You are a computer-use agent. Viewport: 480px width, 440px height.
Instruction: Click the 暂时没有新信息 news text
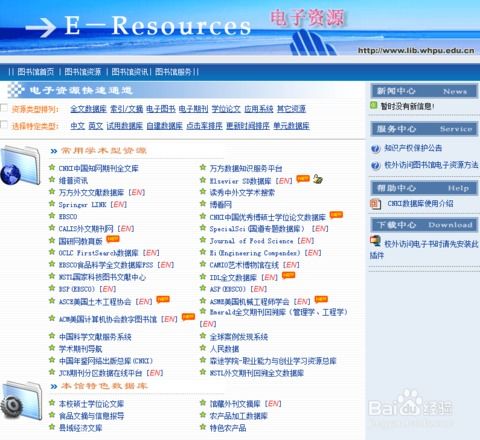tap(407, 106)
